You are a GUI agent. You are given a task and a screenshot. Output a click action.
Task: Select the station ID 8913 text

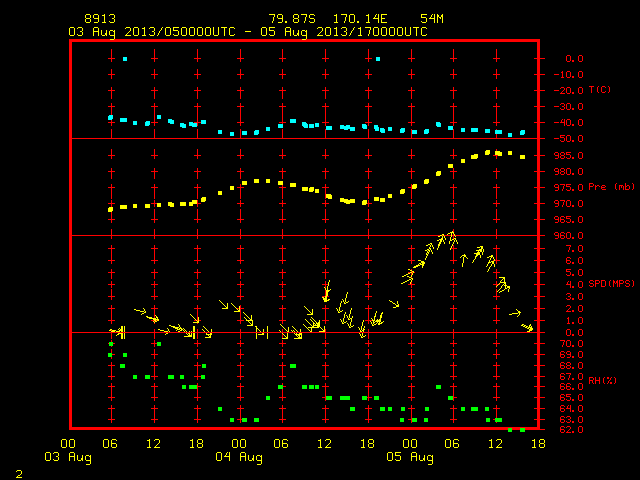(100, 19)
